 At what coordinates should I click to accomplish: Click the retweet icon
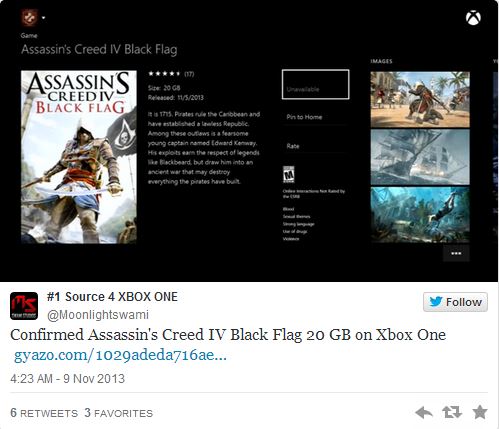(452, 413)
